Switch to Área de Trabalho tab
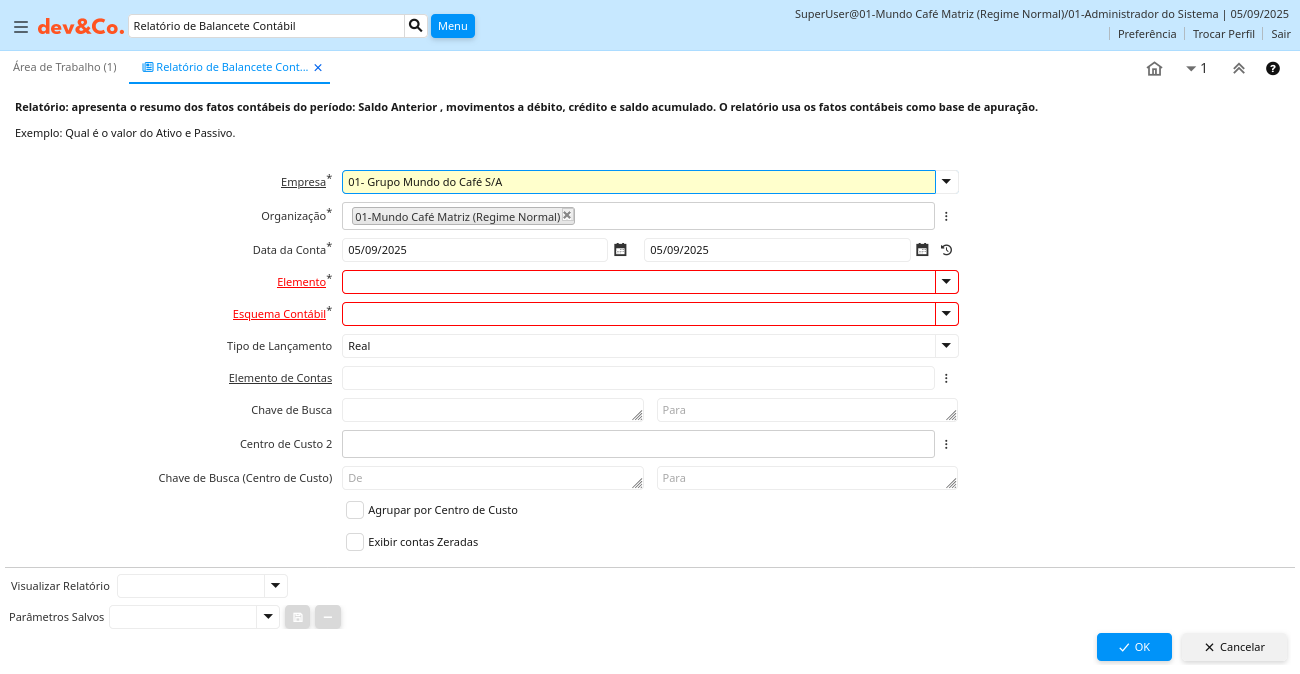1300x674 pixels. pos(64,67)
